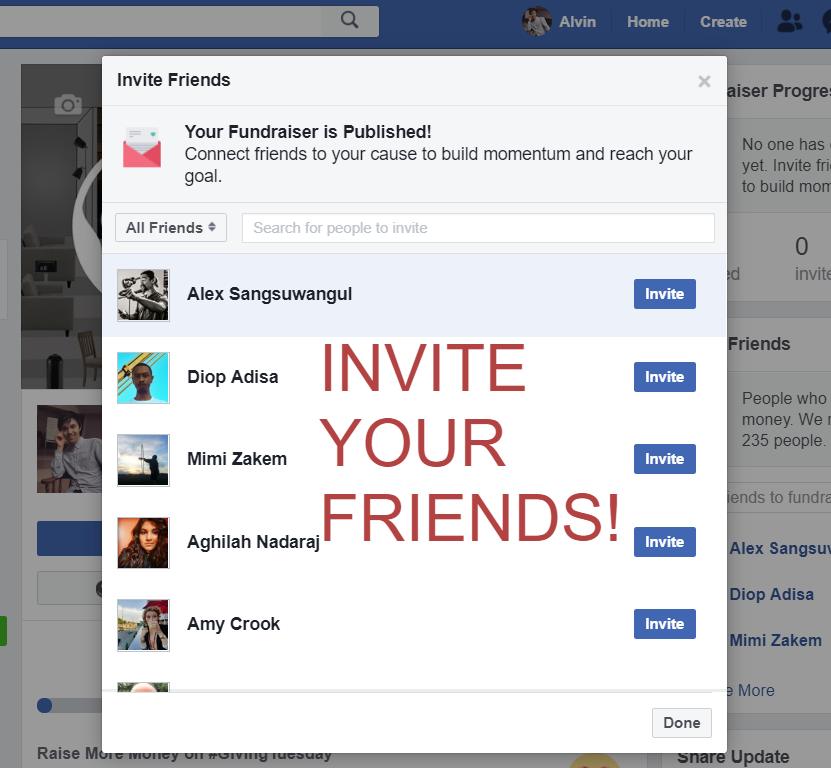
Task: Open the friend requests icon in the navbar
Action: pos(789,22)
